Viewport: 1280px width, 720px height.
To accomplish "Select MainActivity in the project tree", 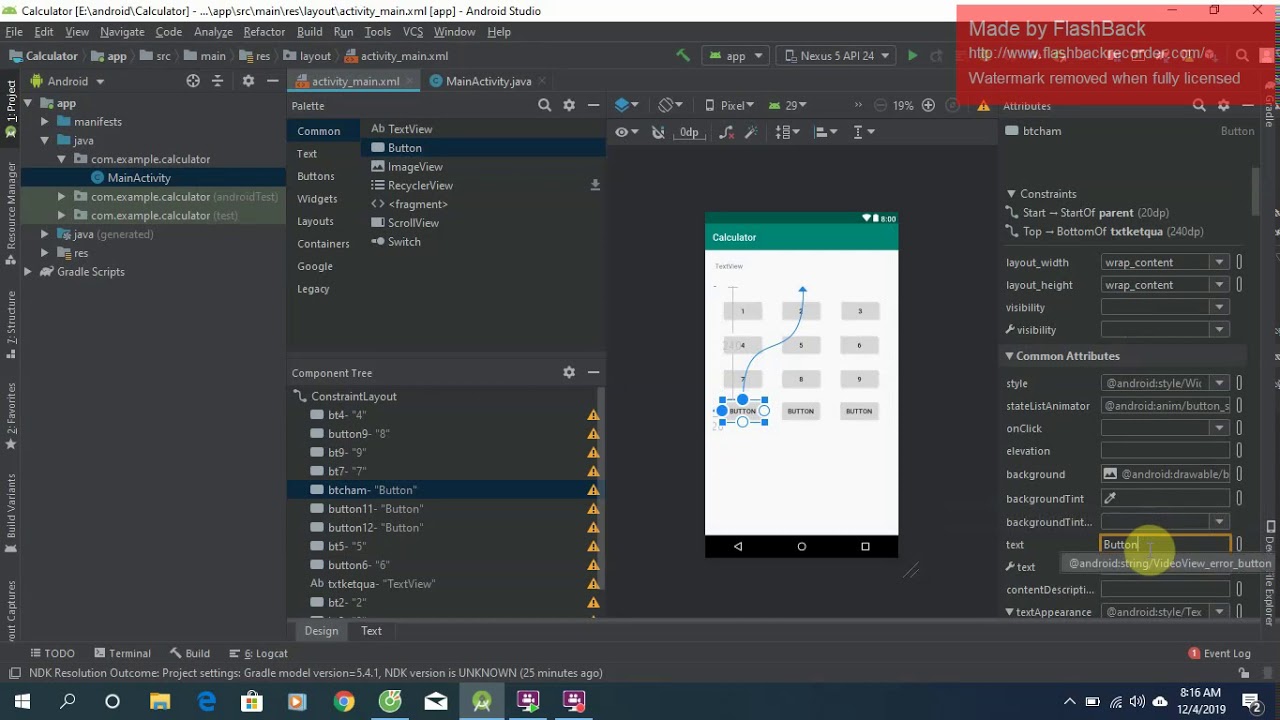I will click(x=138, y=178).
